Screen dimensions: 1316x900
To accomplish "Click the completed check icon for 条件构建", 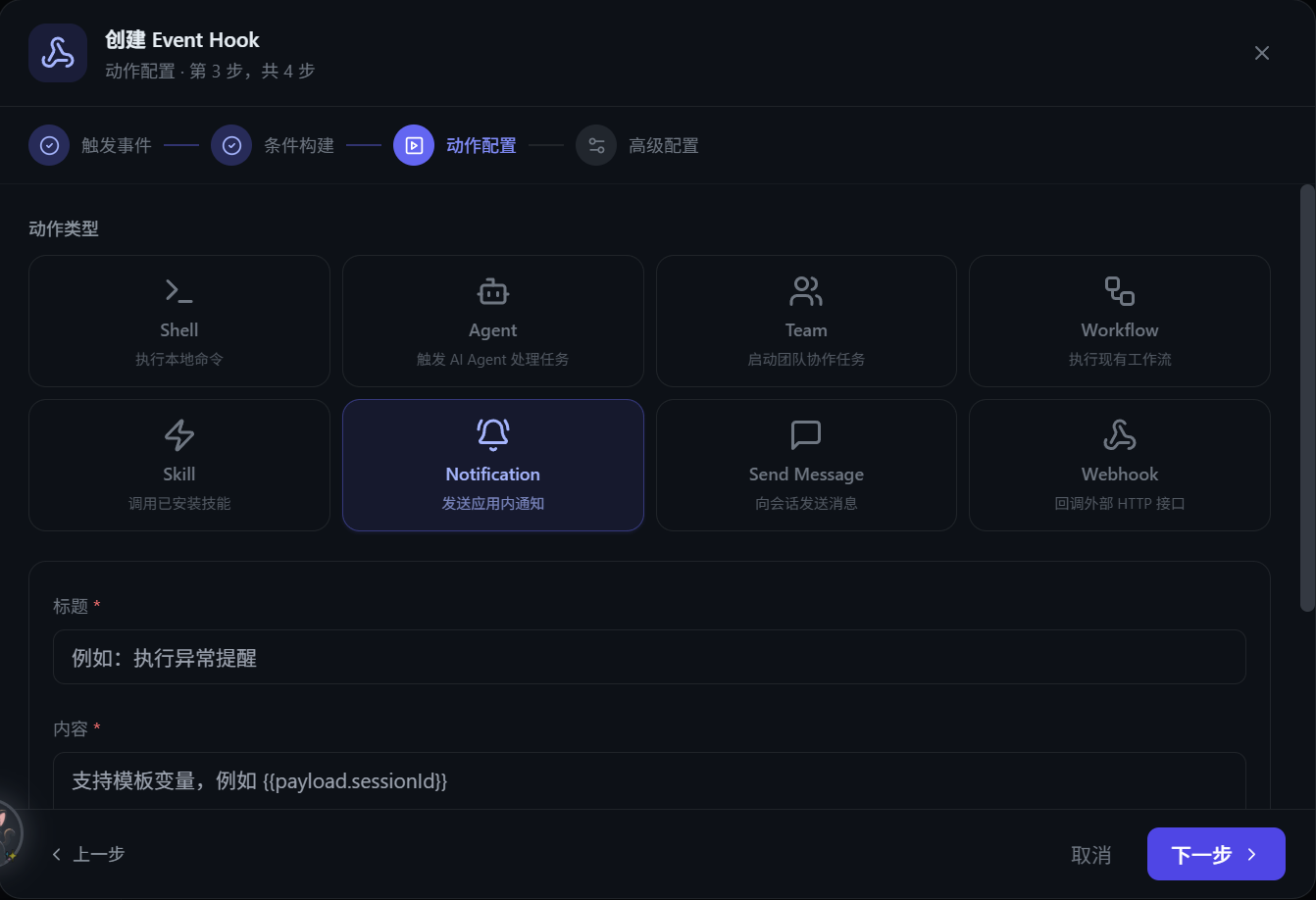I will (x=231, y=145).
